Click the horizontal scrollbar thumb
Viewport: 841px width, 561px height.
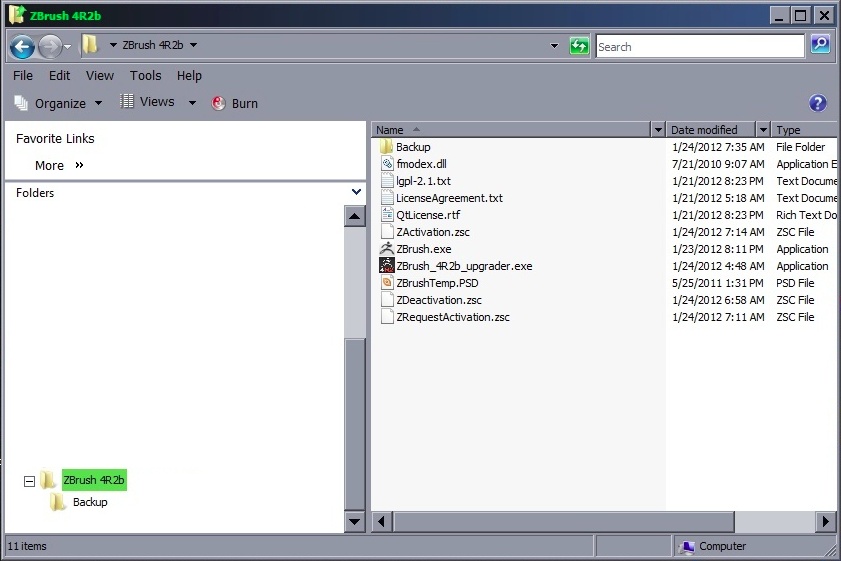(x=563, y=521)
